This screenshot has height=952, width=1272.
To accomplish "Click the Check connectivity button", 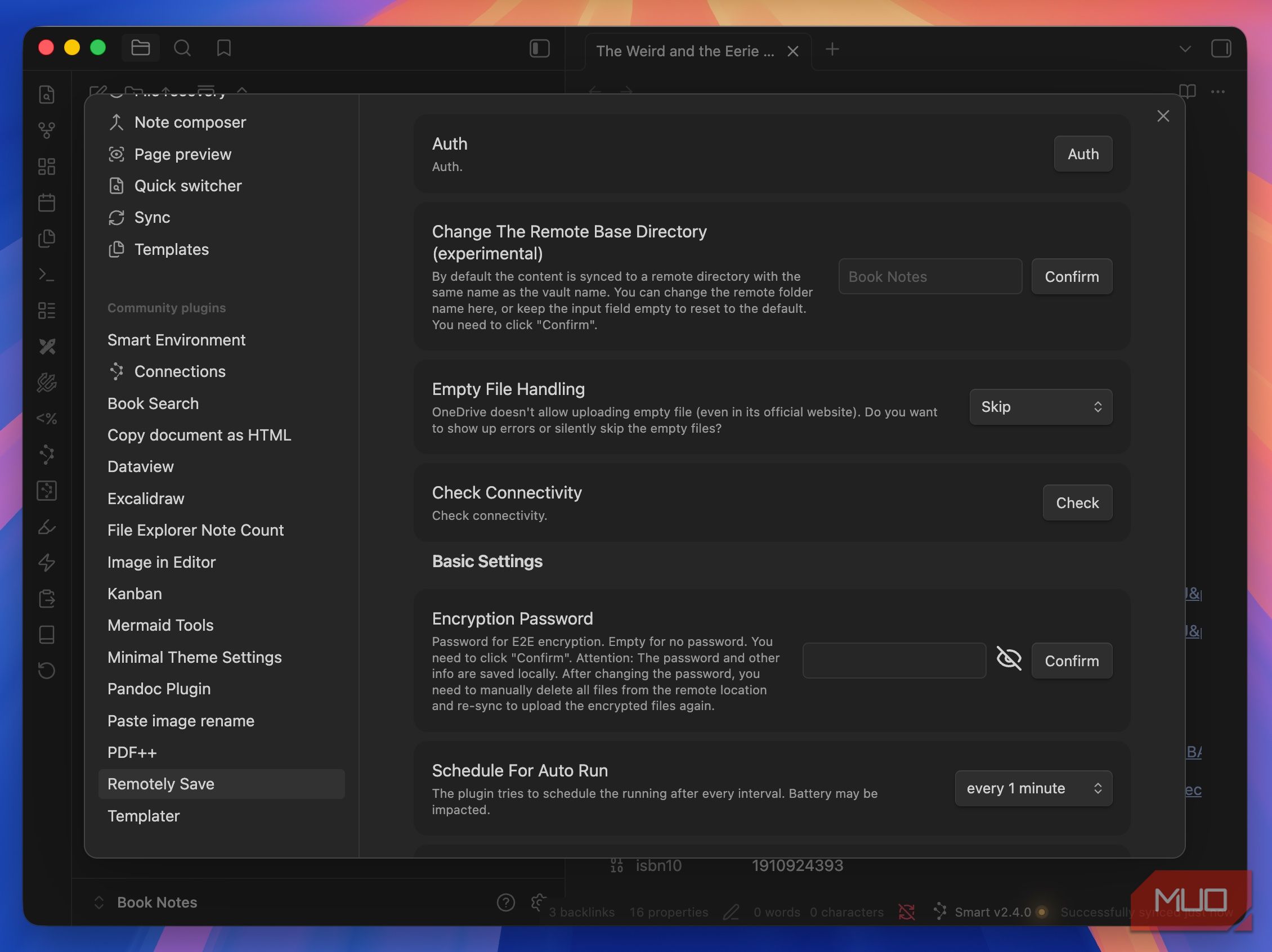I will coord(1077,503).
